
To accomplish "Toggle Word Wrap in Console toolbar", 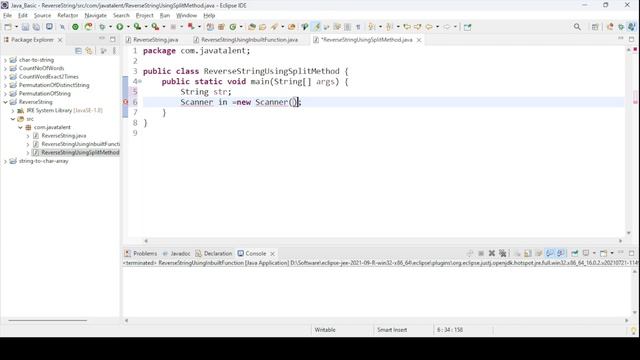I will [539, 253].
